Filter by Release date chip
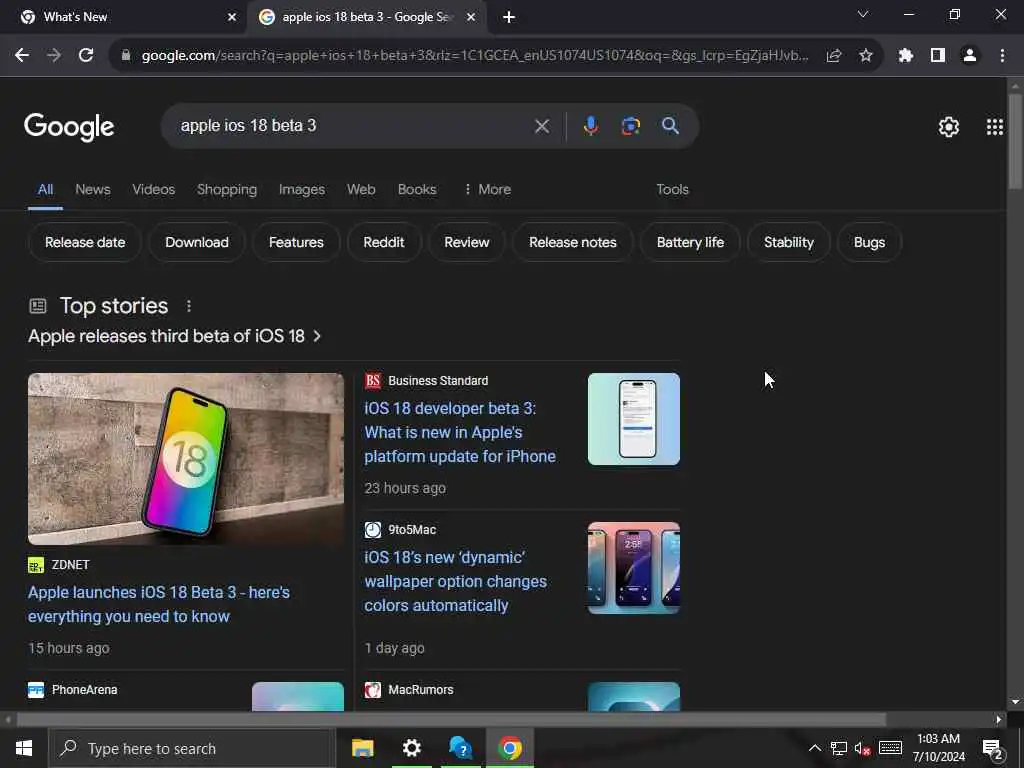This screenshot has width=1024, height=768. click(85, 242)
